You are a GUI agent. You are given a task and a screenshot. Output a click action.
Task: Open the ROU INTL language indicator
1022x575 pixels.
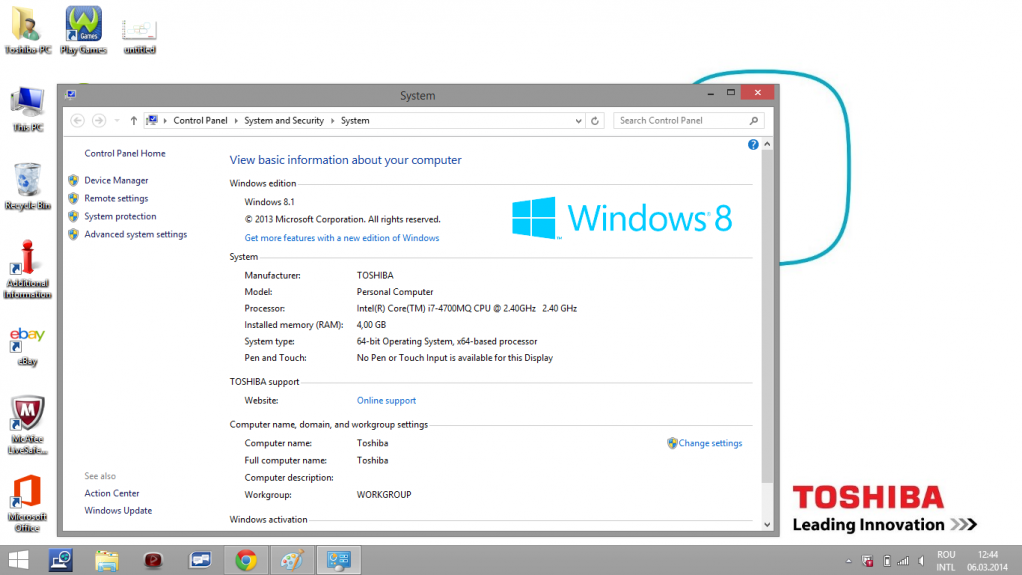coord(946,561)
